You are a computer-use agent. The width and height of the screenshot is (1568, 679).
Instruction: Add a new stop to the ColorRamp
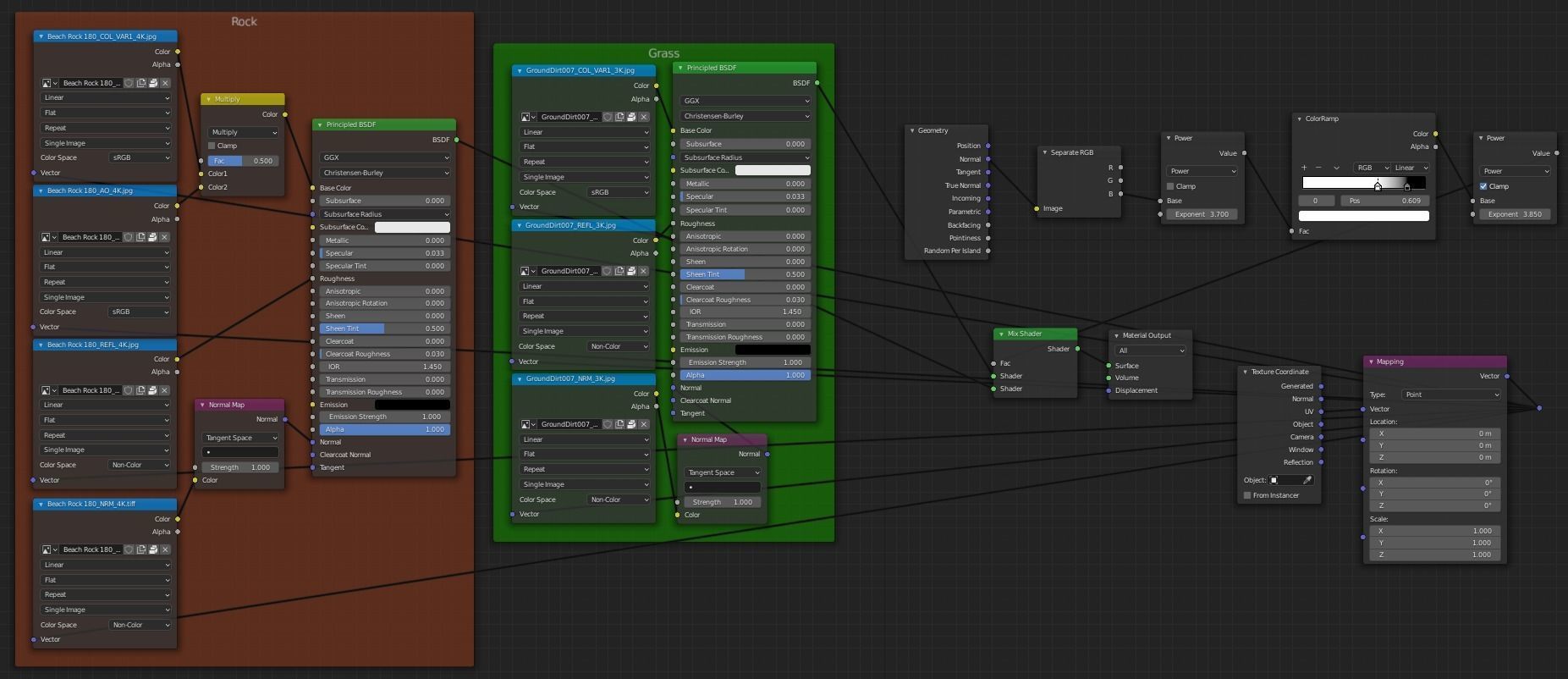[1304, 168]
